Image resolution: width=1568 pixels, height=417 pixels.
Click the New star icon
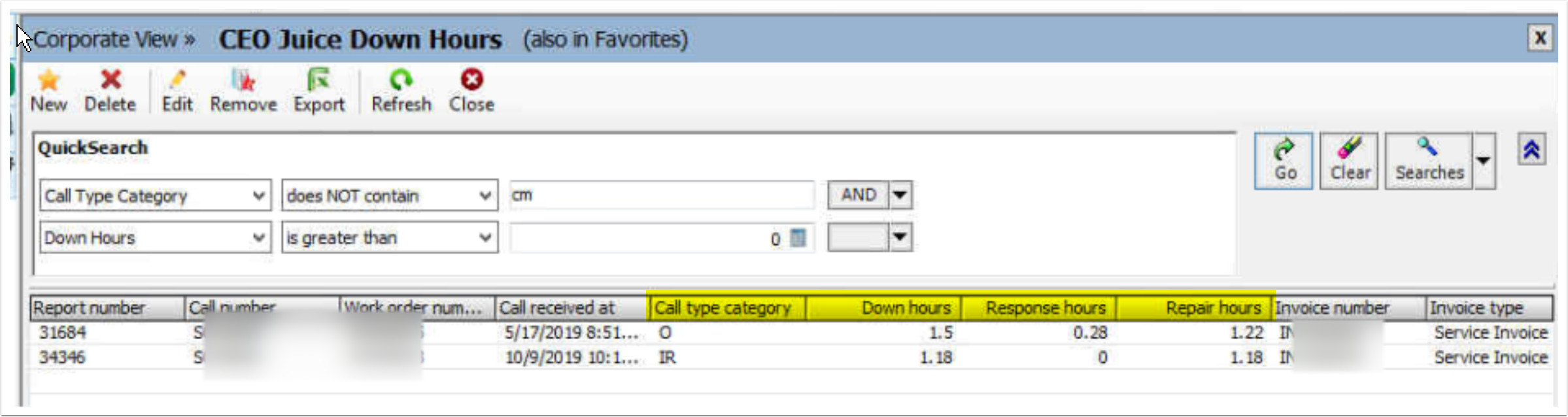click(48, 81)
